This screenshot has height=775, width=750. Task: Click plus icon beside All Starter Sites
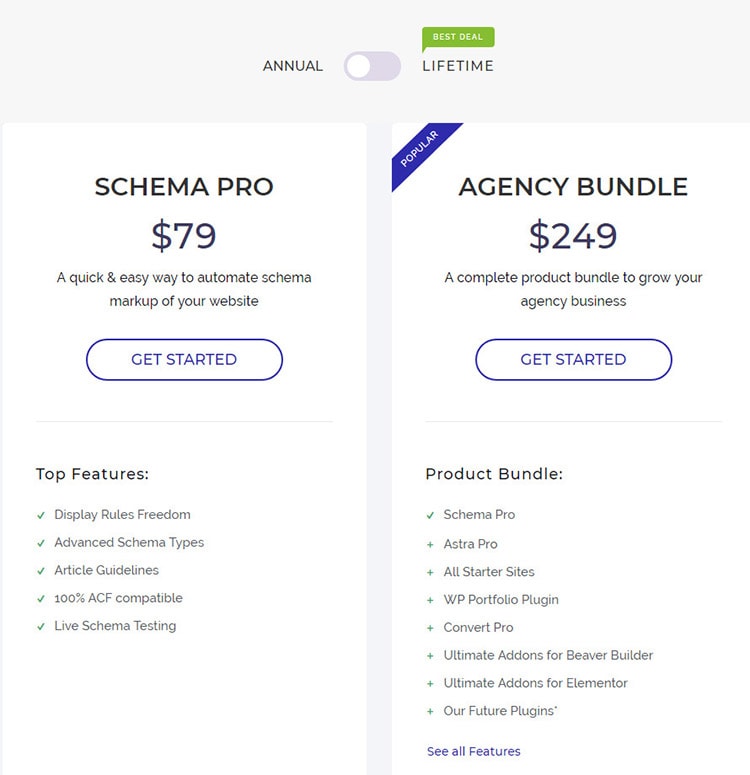pyautogui.click(x=430, y=573)
